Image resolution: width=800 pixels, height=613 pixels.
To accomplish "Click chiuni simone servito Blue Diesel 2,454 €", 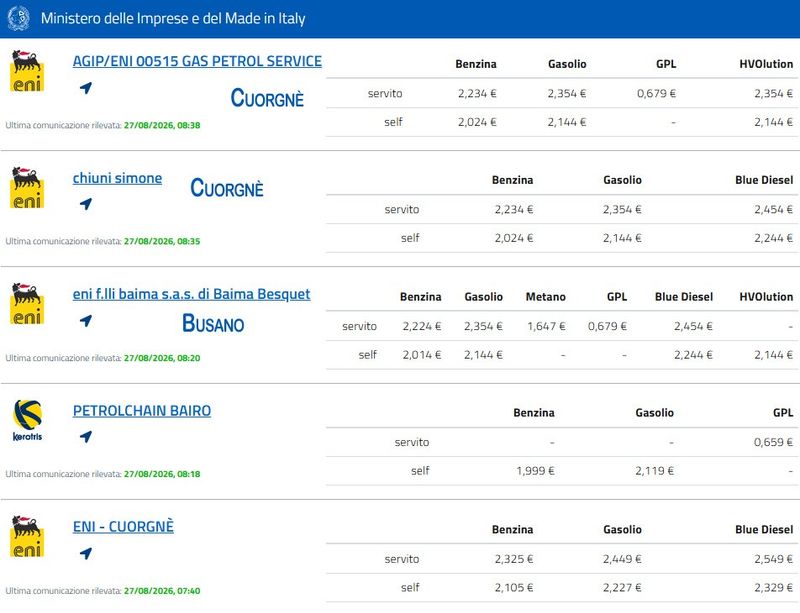I will [x=773, y=209].
